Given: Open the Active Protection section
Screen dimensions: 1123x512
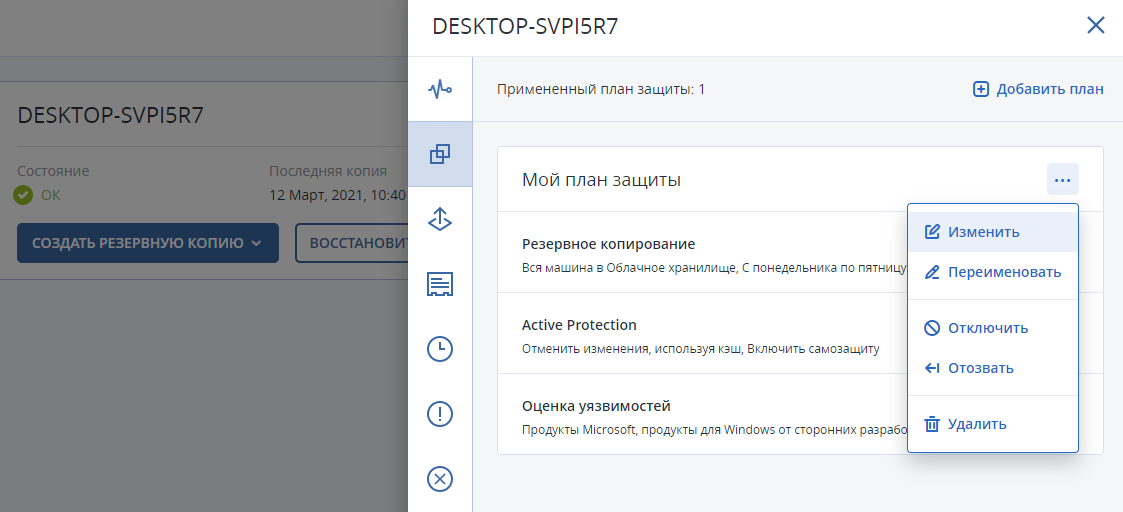Looking at the screenshot, I should pyautogui.click(x=702, y=333).
